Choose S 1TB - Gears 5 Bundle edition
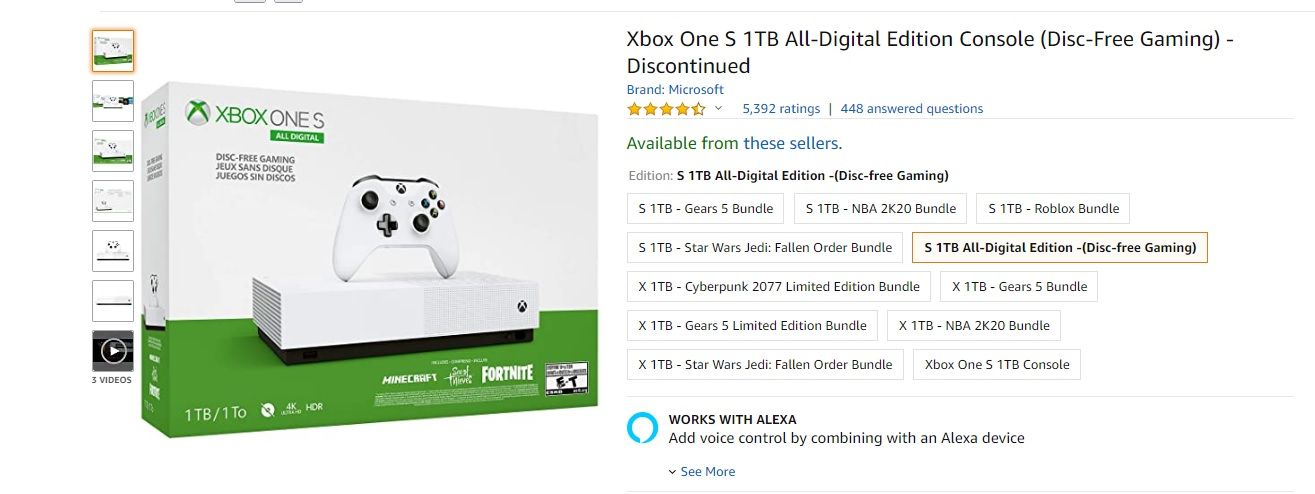Screen dimensions: 1315x494 point(706,209)
